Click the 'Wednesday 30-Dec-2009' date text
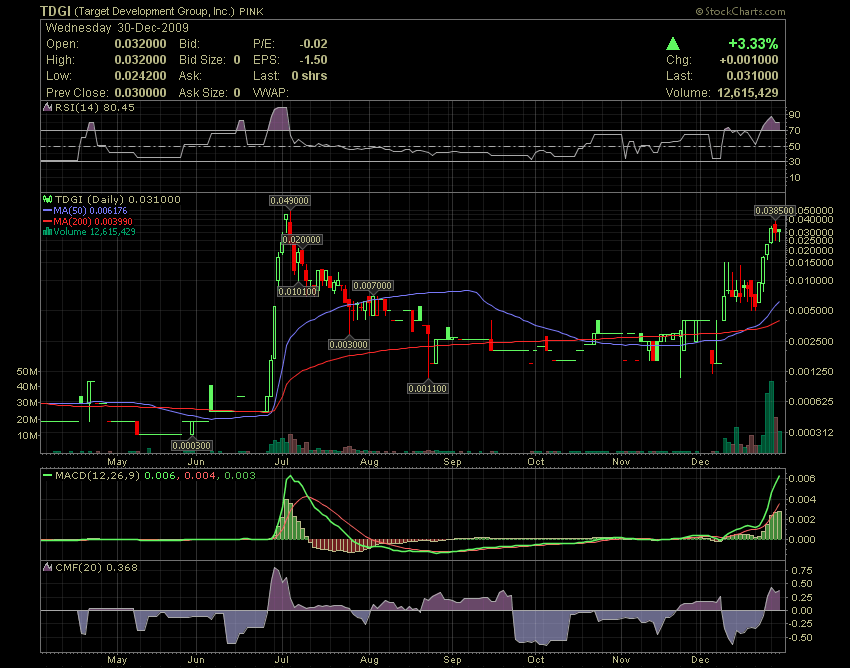Screen dimensions: 850x668 click(x=117, y=28)
